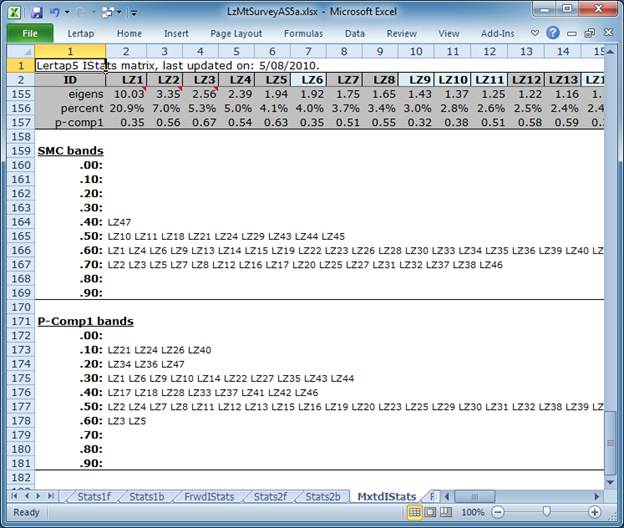Switch to Page Layout view icon

pyautogui.click(x=431, y=512)
